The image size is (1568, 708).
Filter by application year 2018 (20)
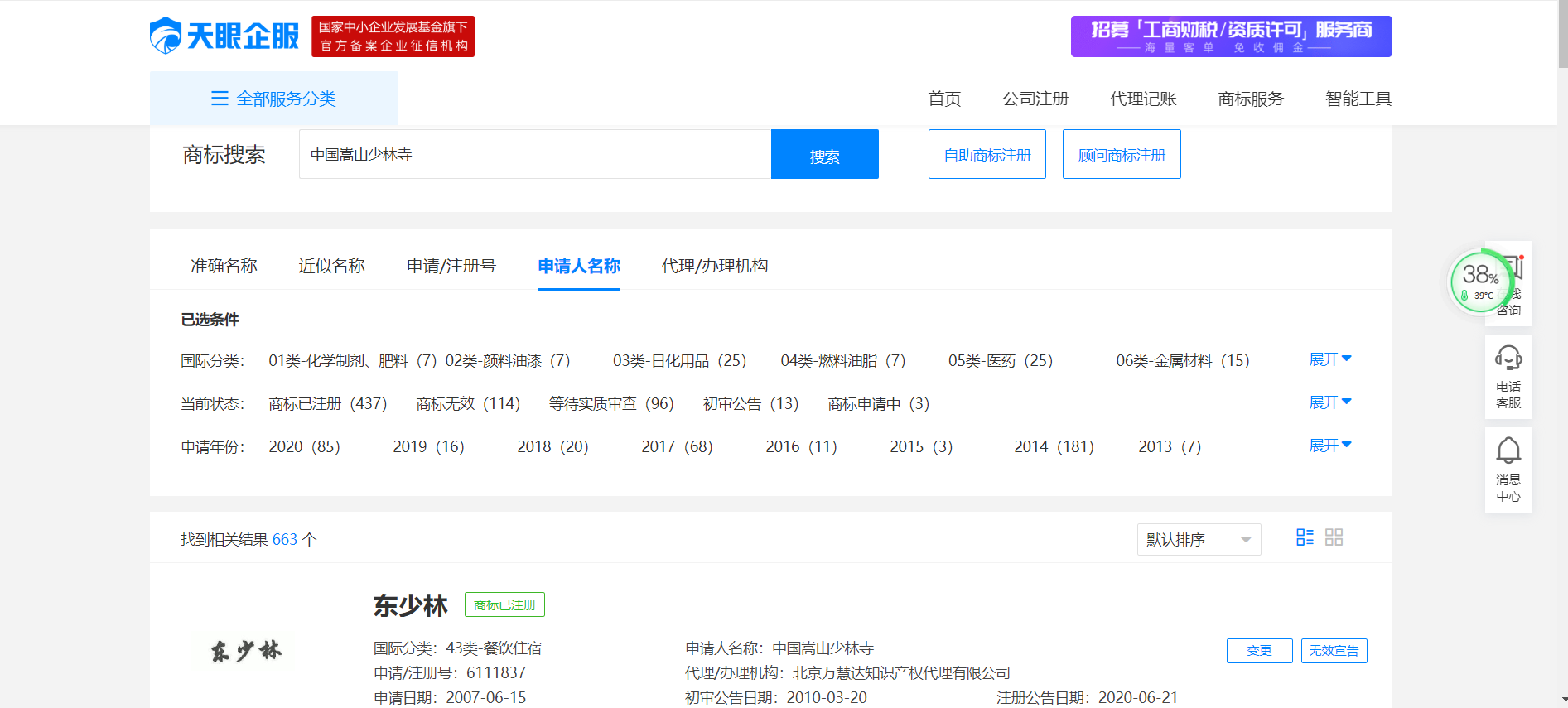coord(552,446)
